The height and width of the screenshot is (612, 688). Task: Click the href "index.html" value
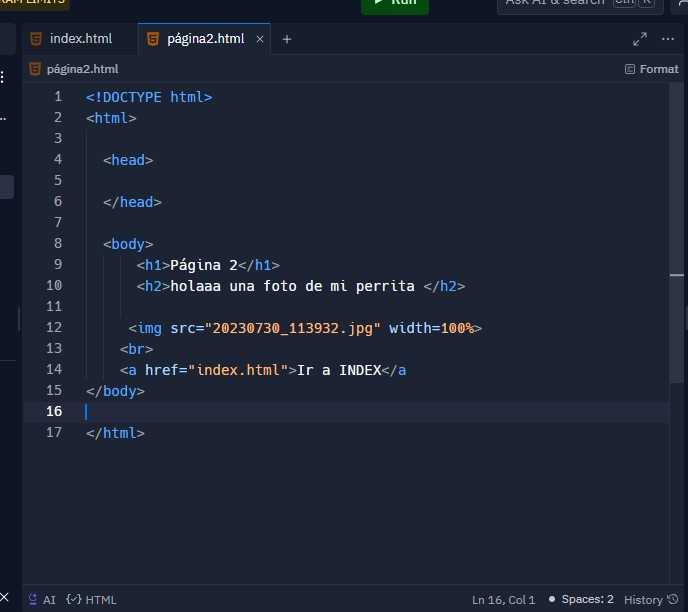238,370
